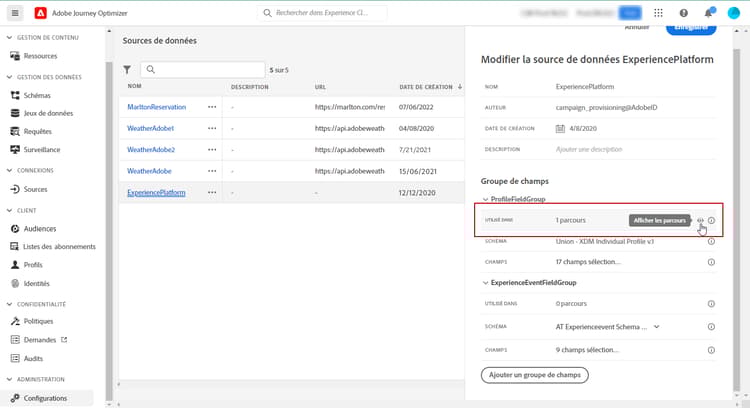750x408 pixels.
Task: Open the user profile avatar
Action: (x=733, y=13)
